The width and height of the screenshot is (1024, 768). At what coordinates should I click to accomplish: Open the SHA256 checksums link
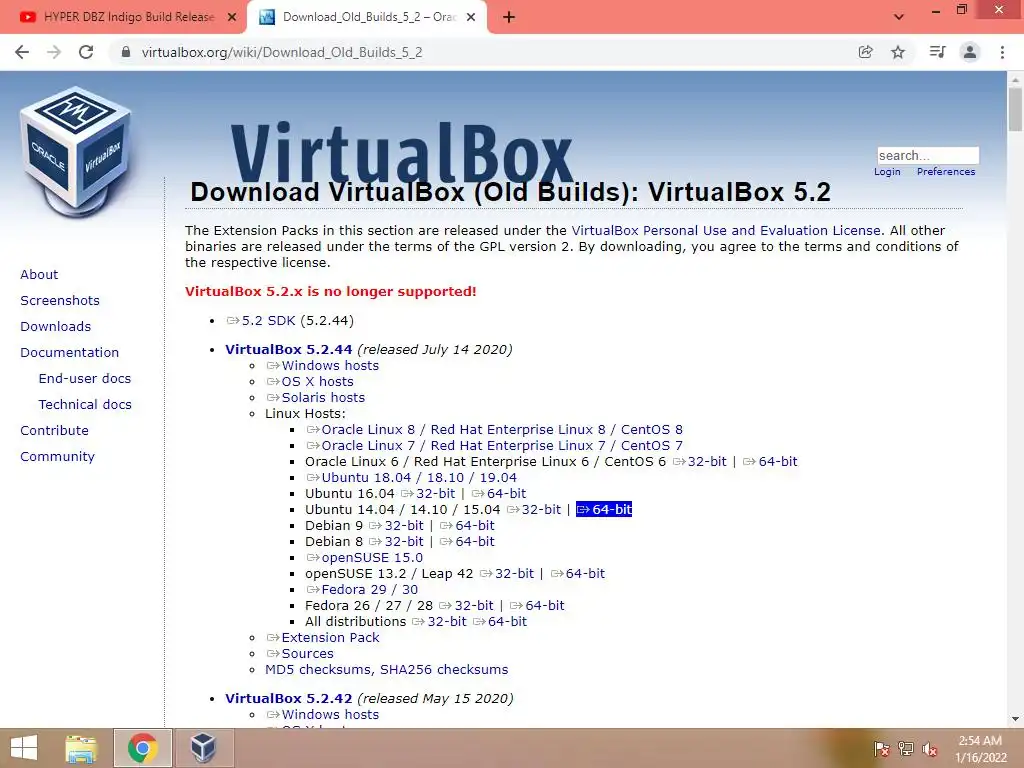tap(444, 670)
